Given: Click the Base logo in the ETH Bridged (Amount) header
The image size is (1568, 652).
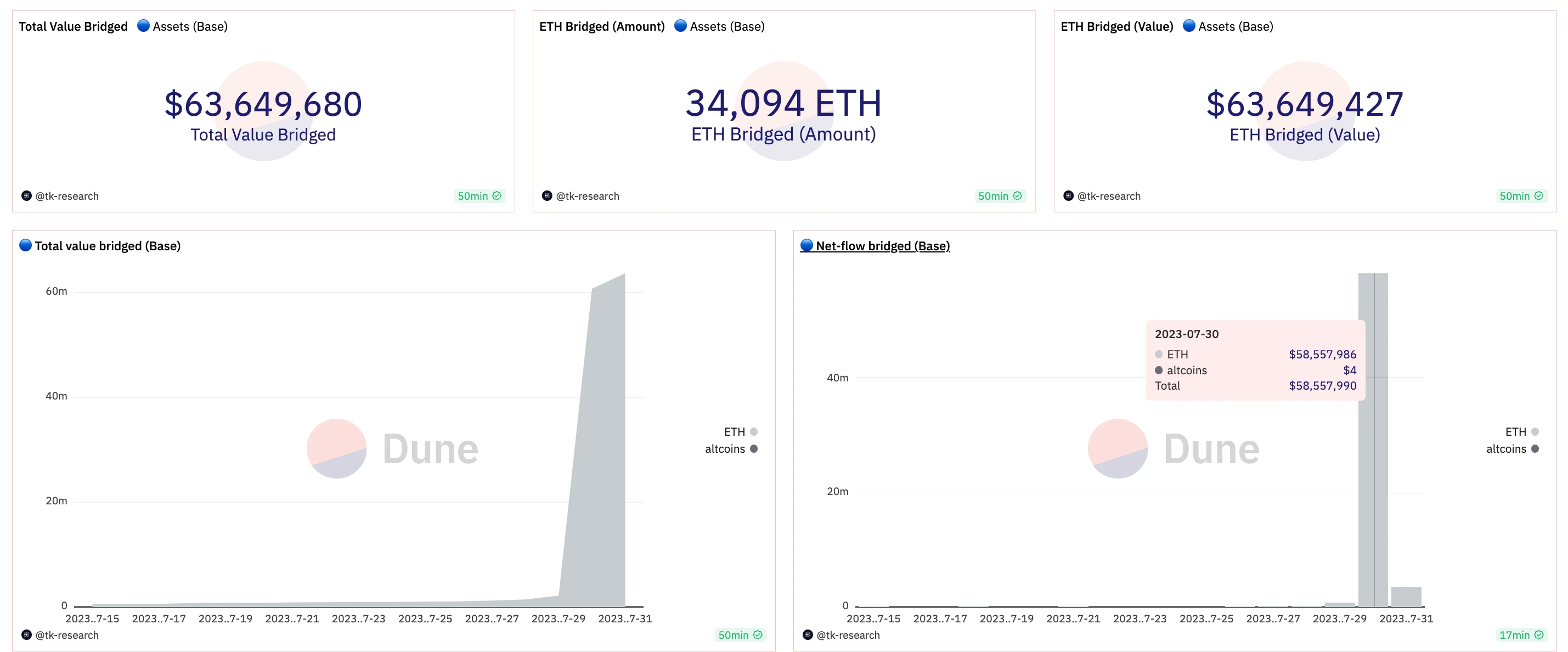Looking at the screenshot, I should (680, 26).
